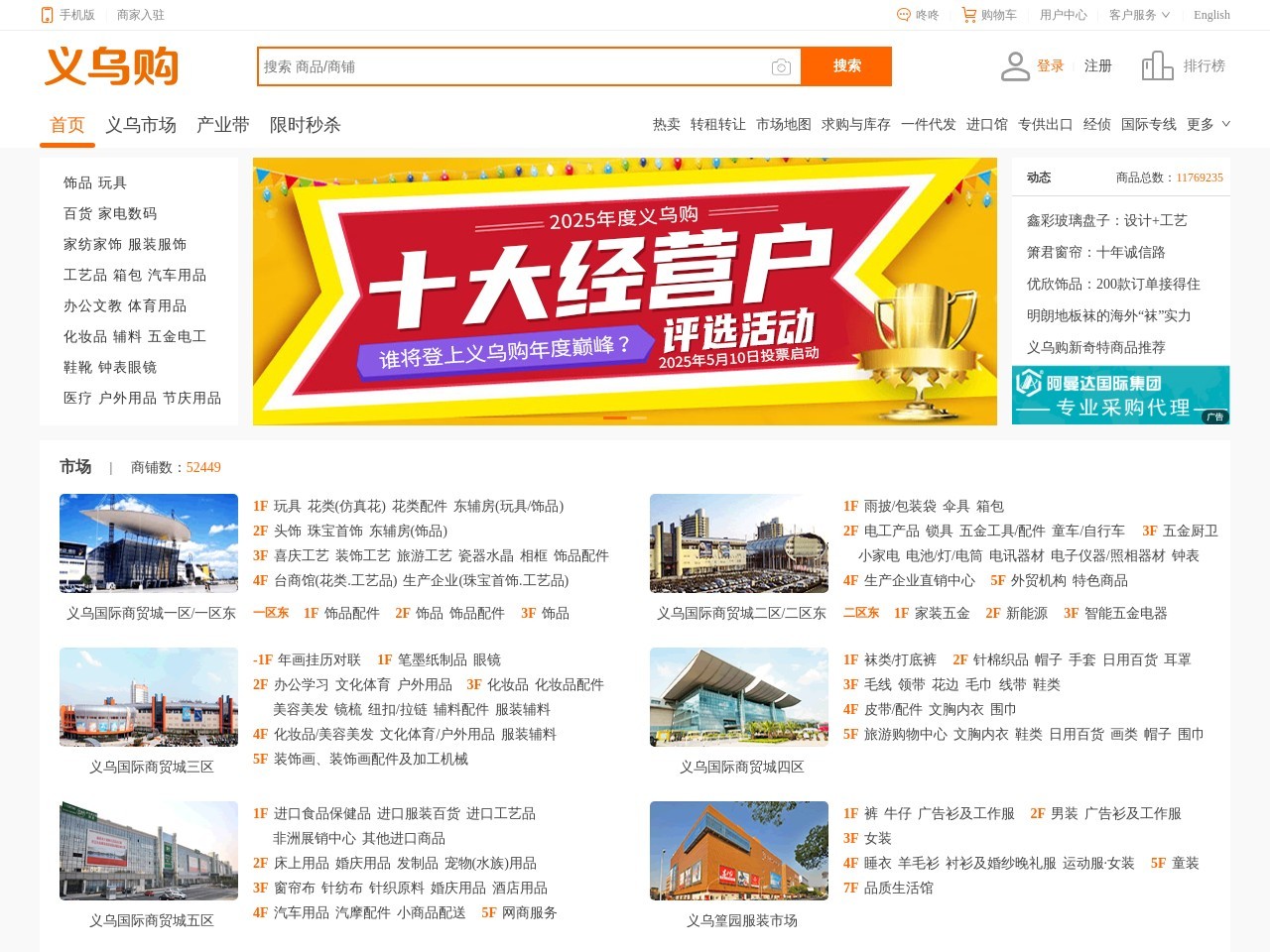Screen dimensions: 1270x952
Task: Switch to the 义乌市场 tab
Action: point(141,125)
